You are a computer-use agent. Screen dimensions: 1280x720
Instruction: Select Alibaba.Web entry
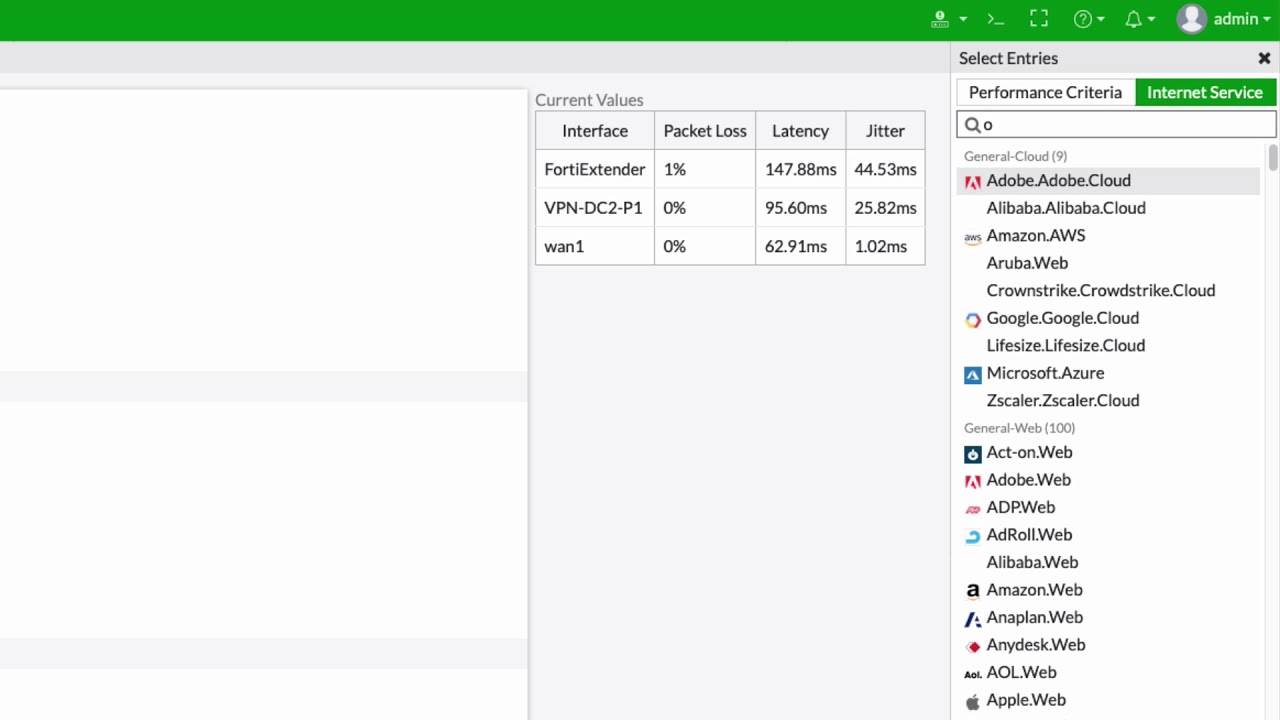(x=1032, y=562)
